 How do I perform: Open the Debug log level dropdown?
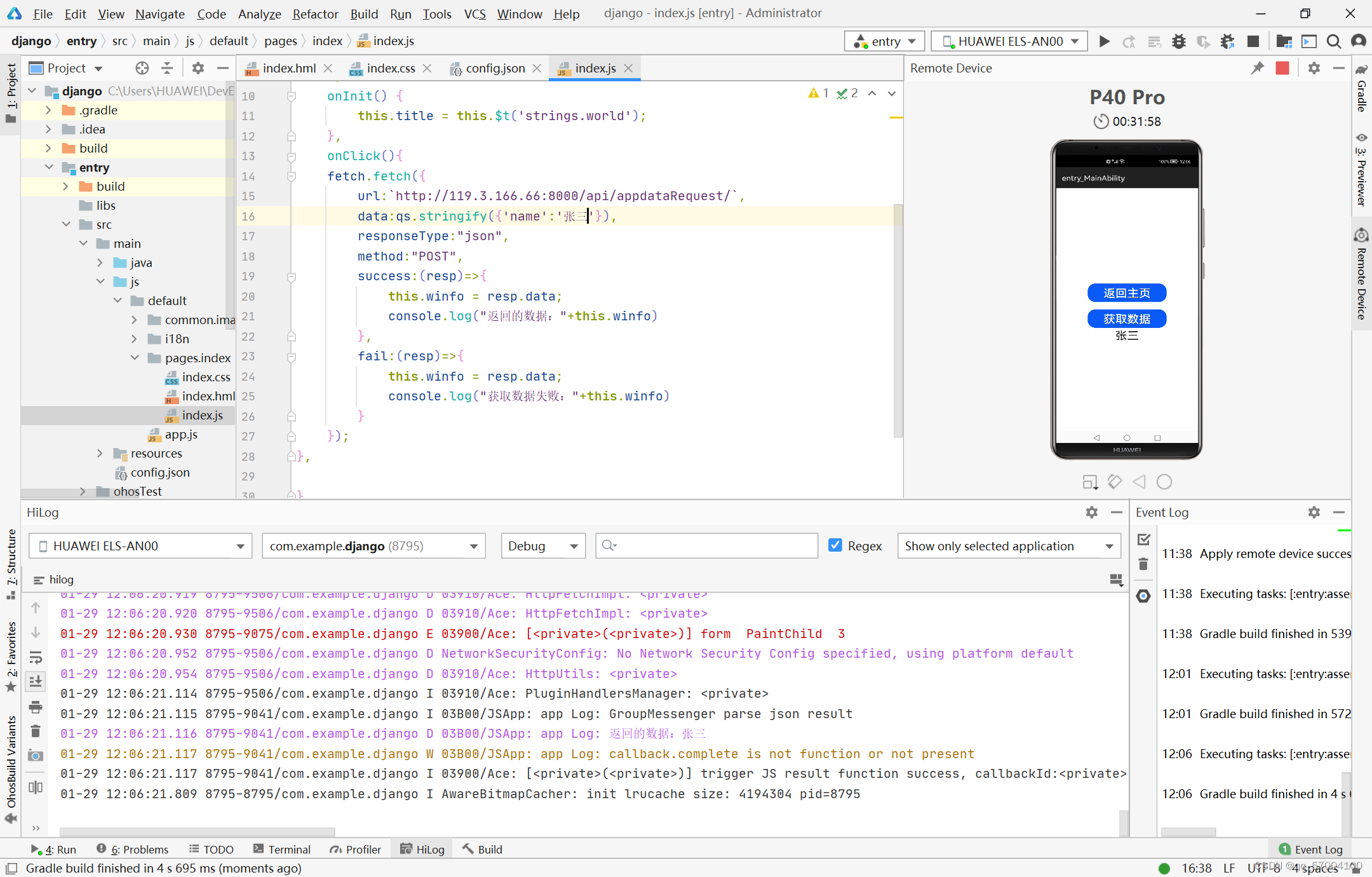tap(543, 546)
